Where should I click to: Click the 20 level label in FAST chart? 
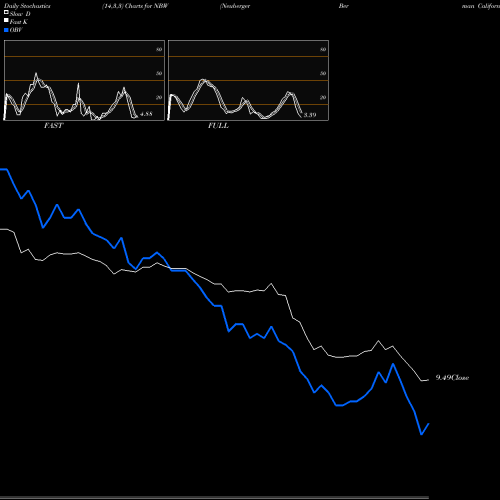pyautogui.click(x=159, y=97)
